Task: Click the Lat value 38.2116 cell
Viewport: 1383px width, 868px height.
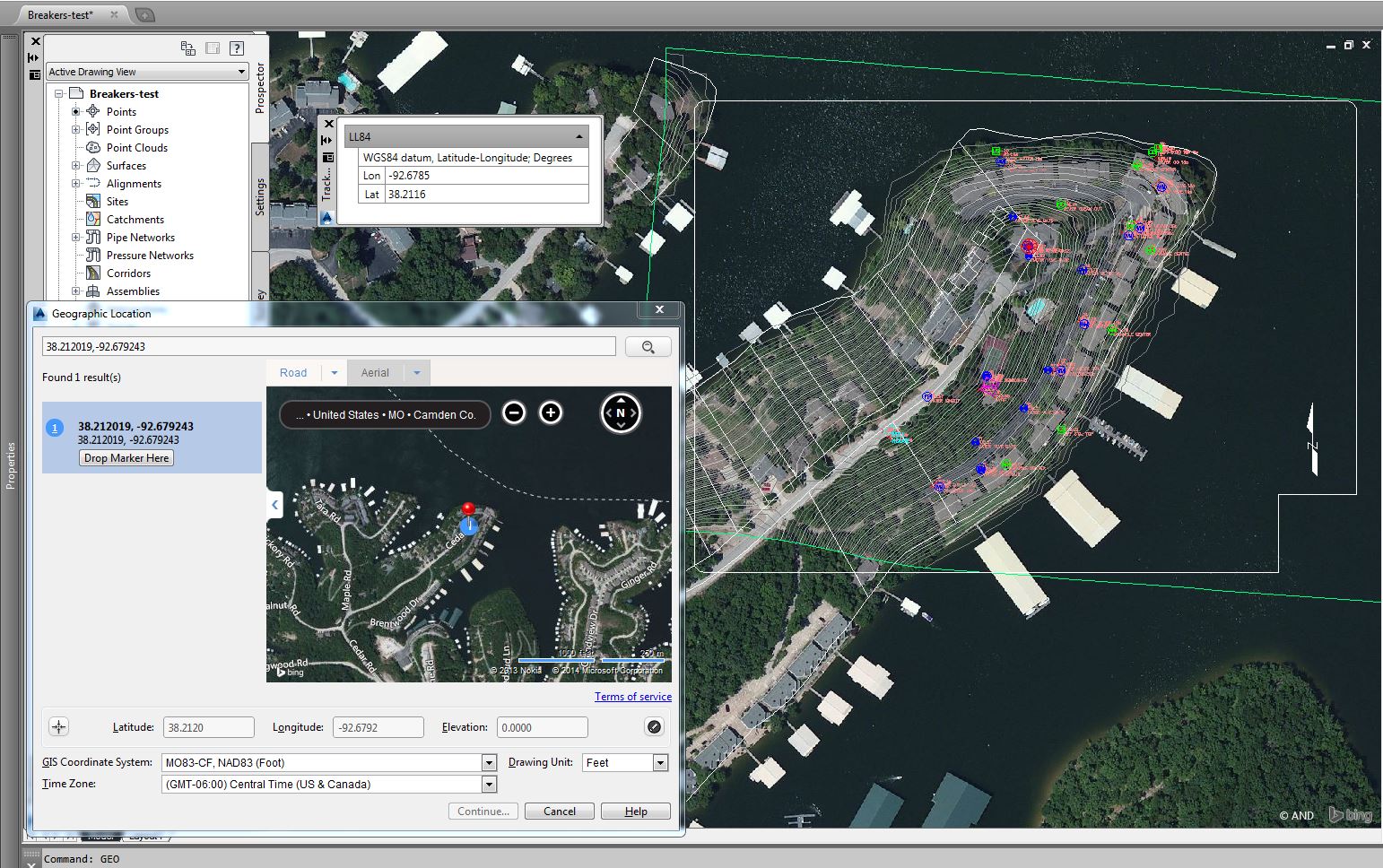Action: pyautogui.click(x=487, y=194)
